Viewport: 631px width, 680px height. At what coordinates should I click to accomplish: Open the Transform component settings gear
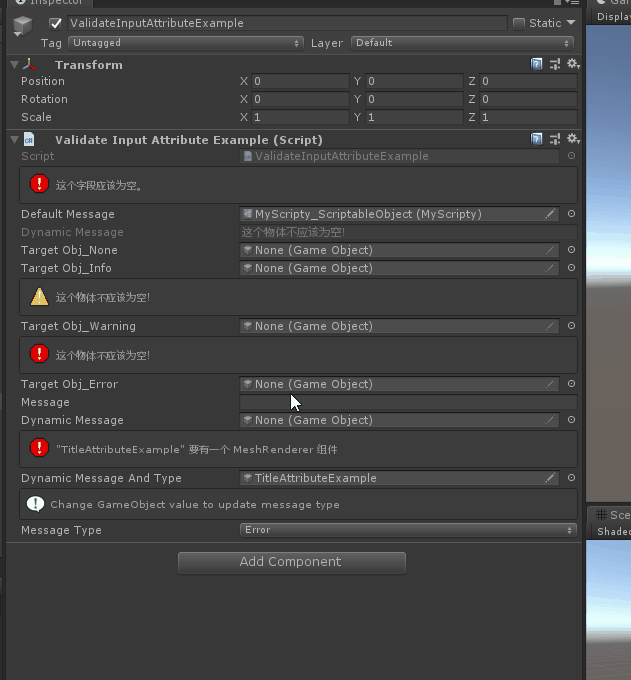[572, 64]
